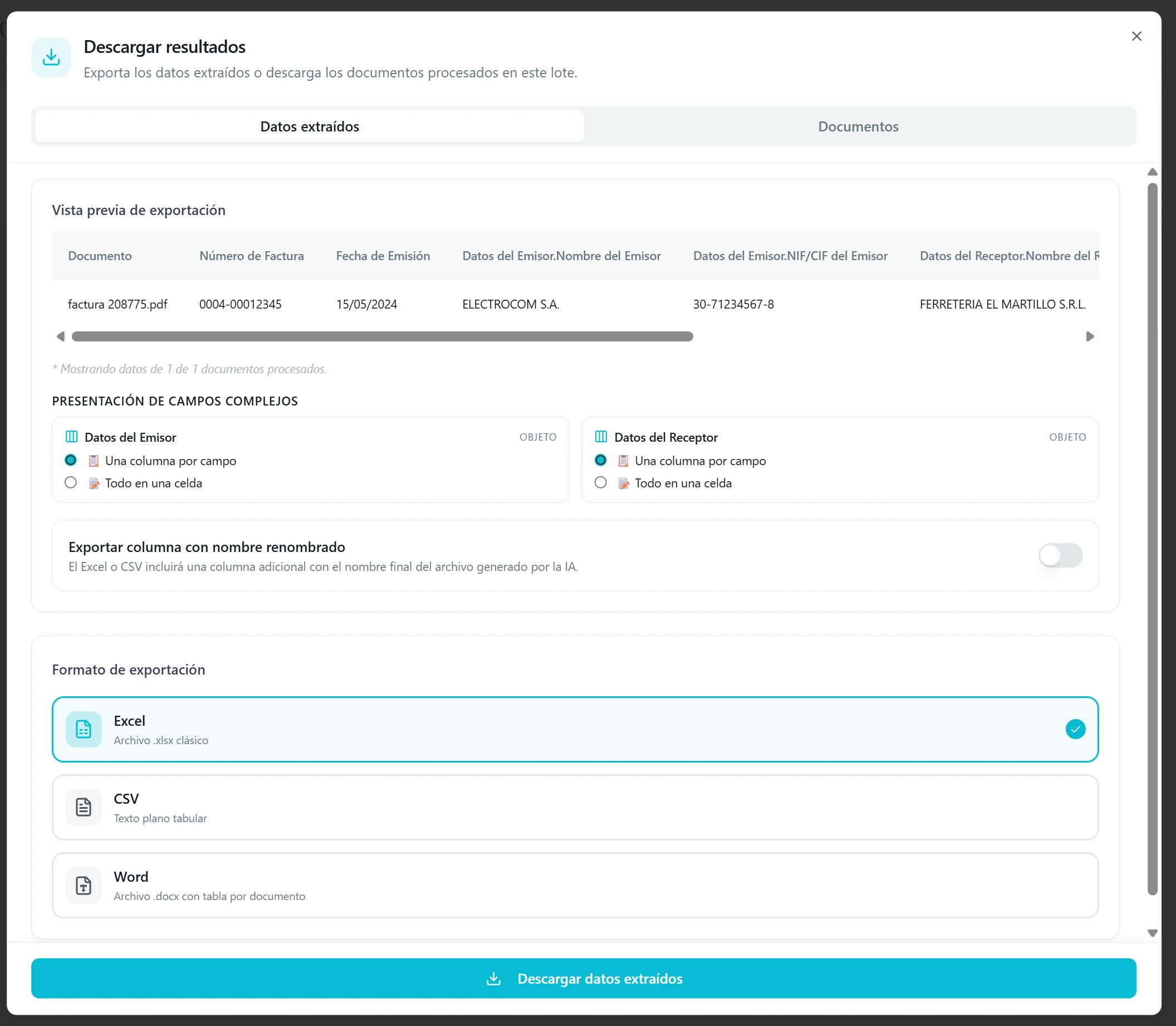Click the download icon beside Descargar resultados
This screenshot has height=1026, width=1176.
[x=51, y=57]
